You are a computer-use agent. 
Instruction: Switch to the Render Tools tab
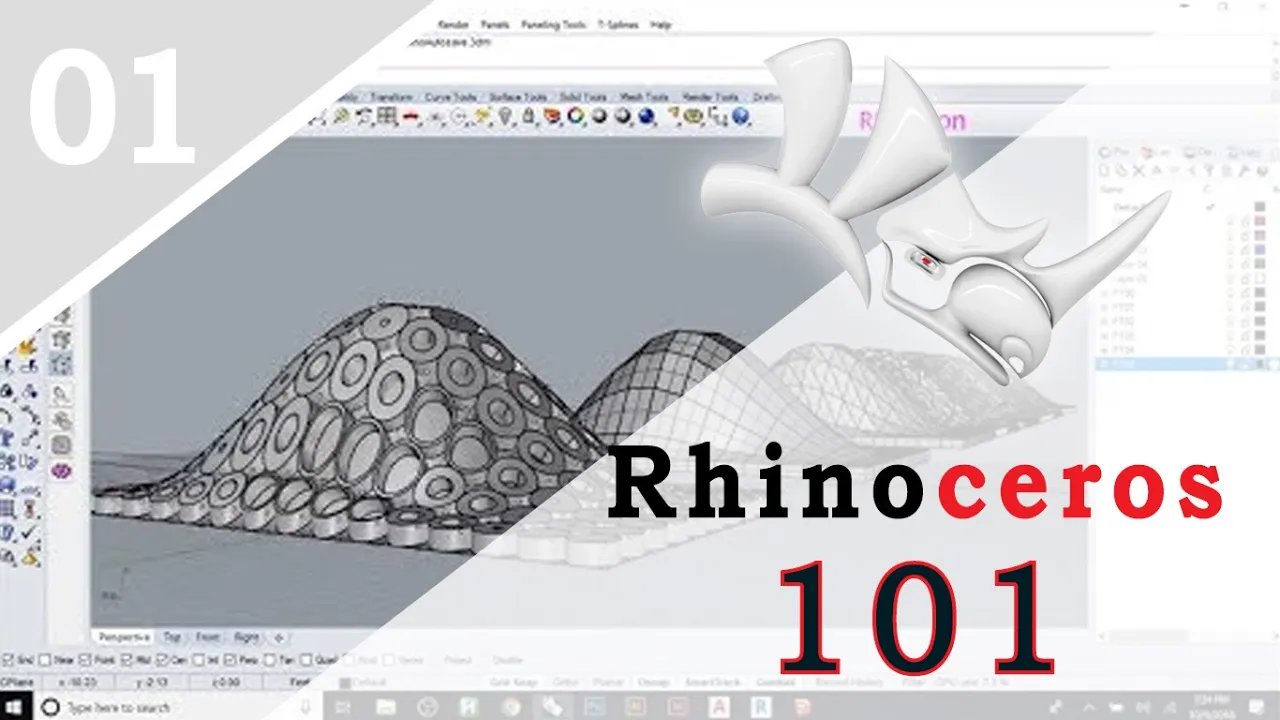pyautogui.click(x=710, y=97)
